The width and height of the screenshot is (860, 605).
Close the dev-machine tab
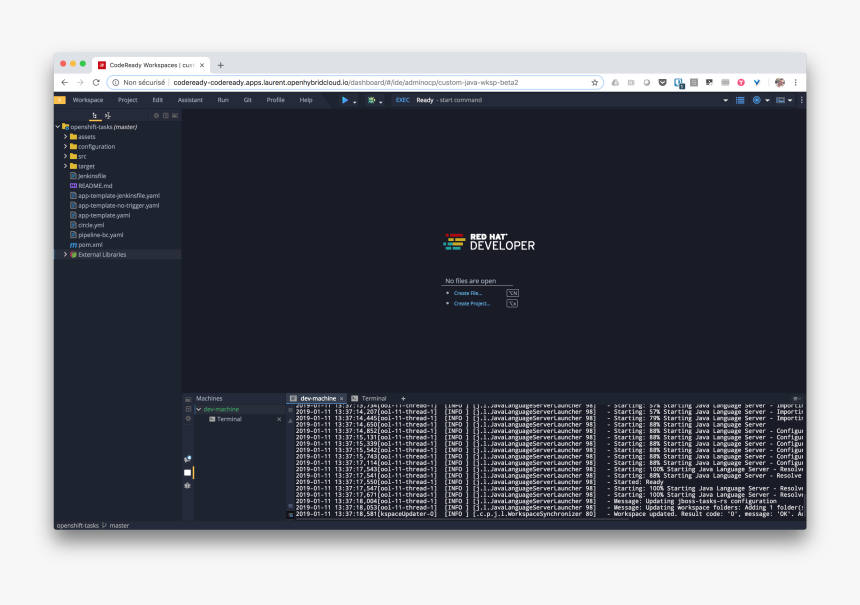341,399
